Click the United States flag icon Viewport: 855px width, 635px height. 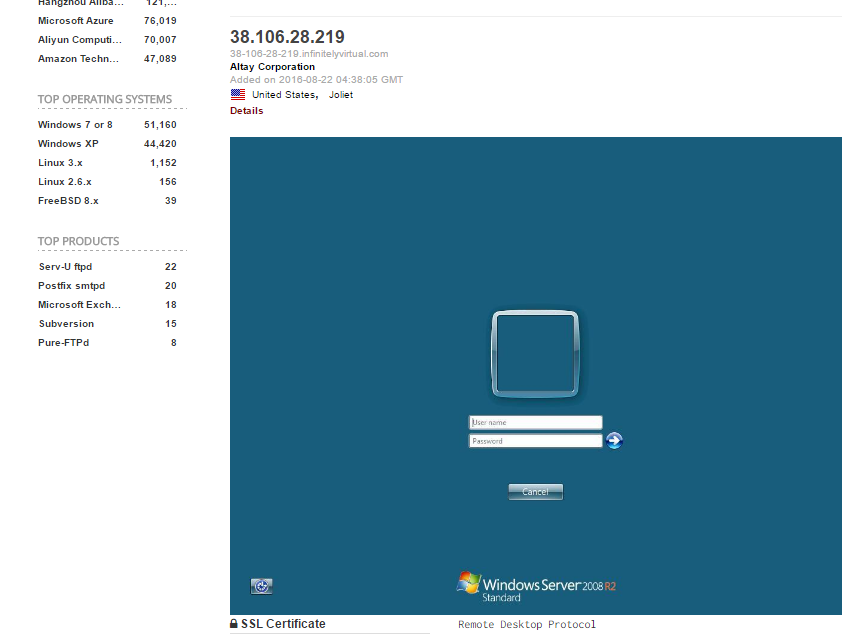[x=238, y=94]
